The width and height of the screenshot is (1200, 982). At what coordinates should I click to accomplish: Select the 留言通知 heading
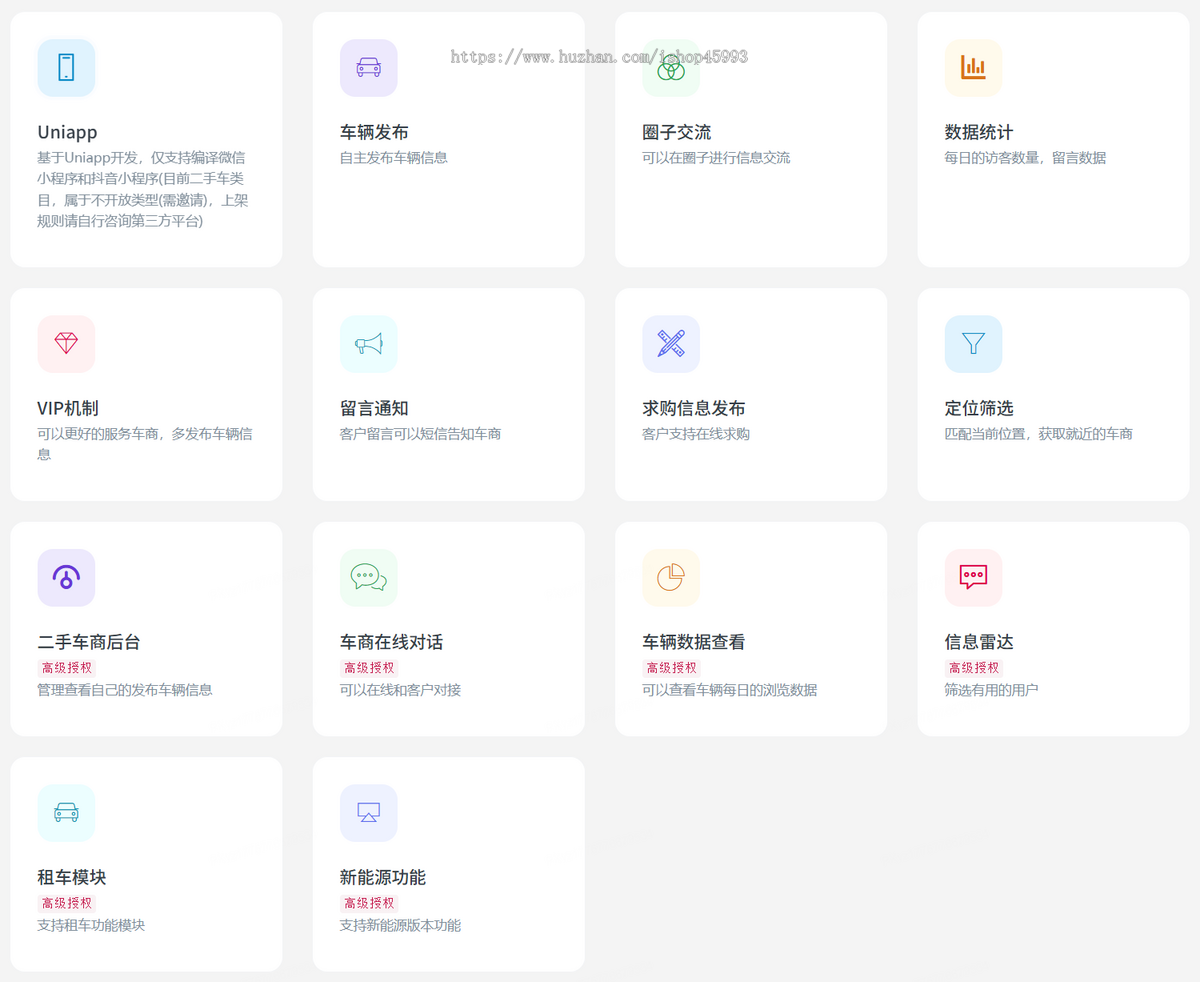coord(374,408)
